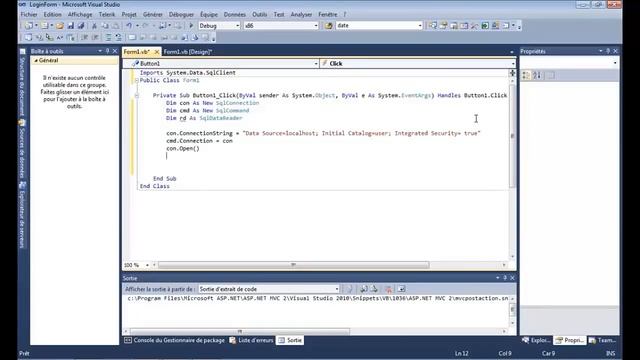Click the Uncomment selected lines icon
The height and width of the screenshot is (360, 640).
tap(118, 38)
